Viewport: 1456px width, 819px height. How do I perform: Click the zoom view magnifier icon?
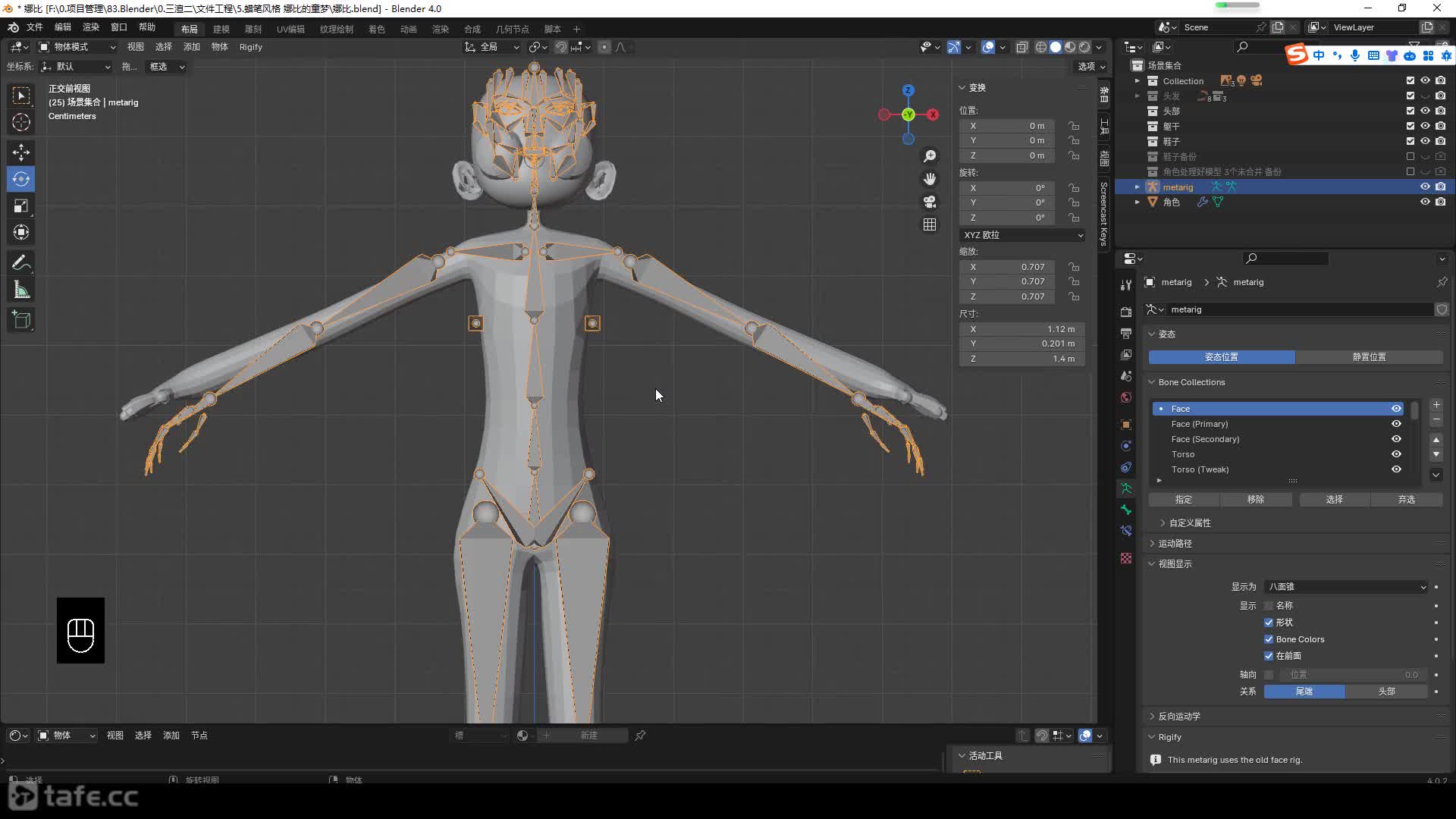[x=930, y=156]
